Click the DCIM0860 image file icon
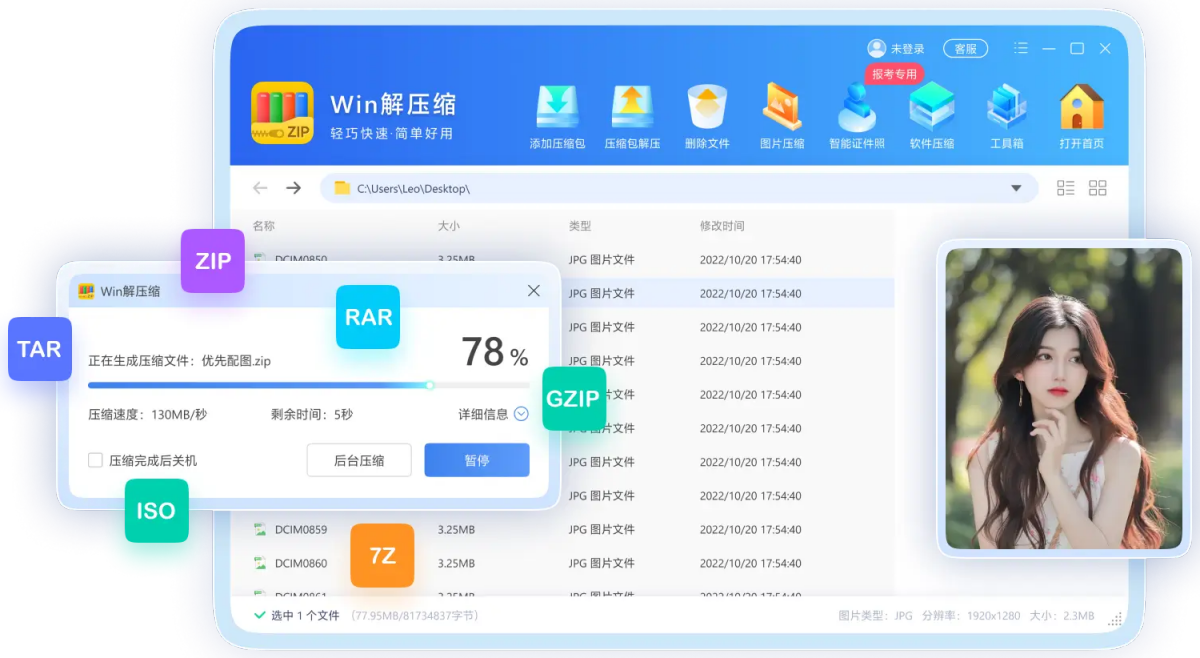The width and height of the screenshot is (1200, 658). pyautogui.click(x=260, y=563)
